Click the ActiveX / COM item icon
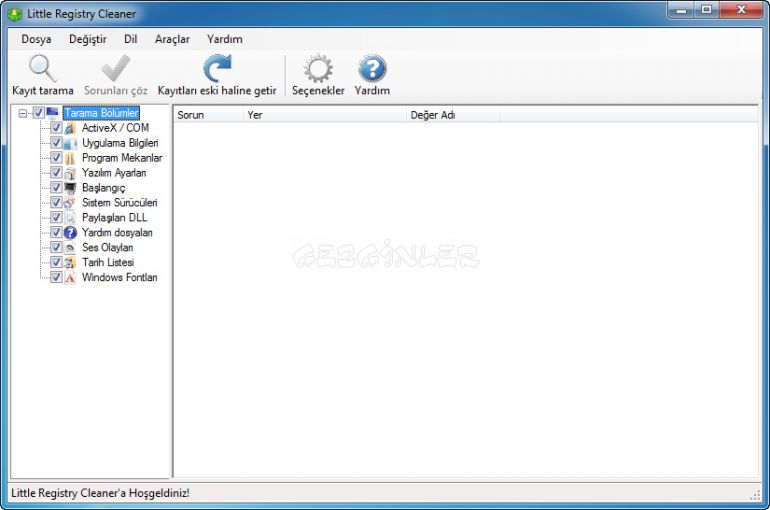Image resolution: width=770 pixels, height=510 pixels. pyautogui.click(x=70, y=128)
